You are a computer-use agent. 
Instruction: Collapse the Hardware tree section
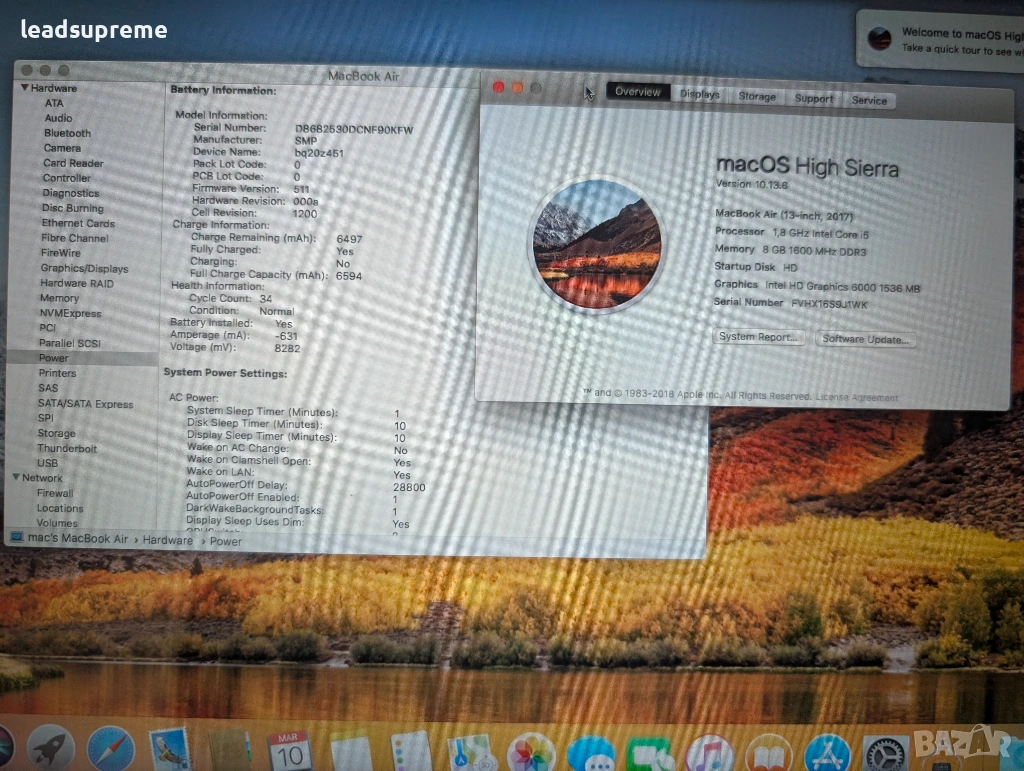[24, 88]
